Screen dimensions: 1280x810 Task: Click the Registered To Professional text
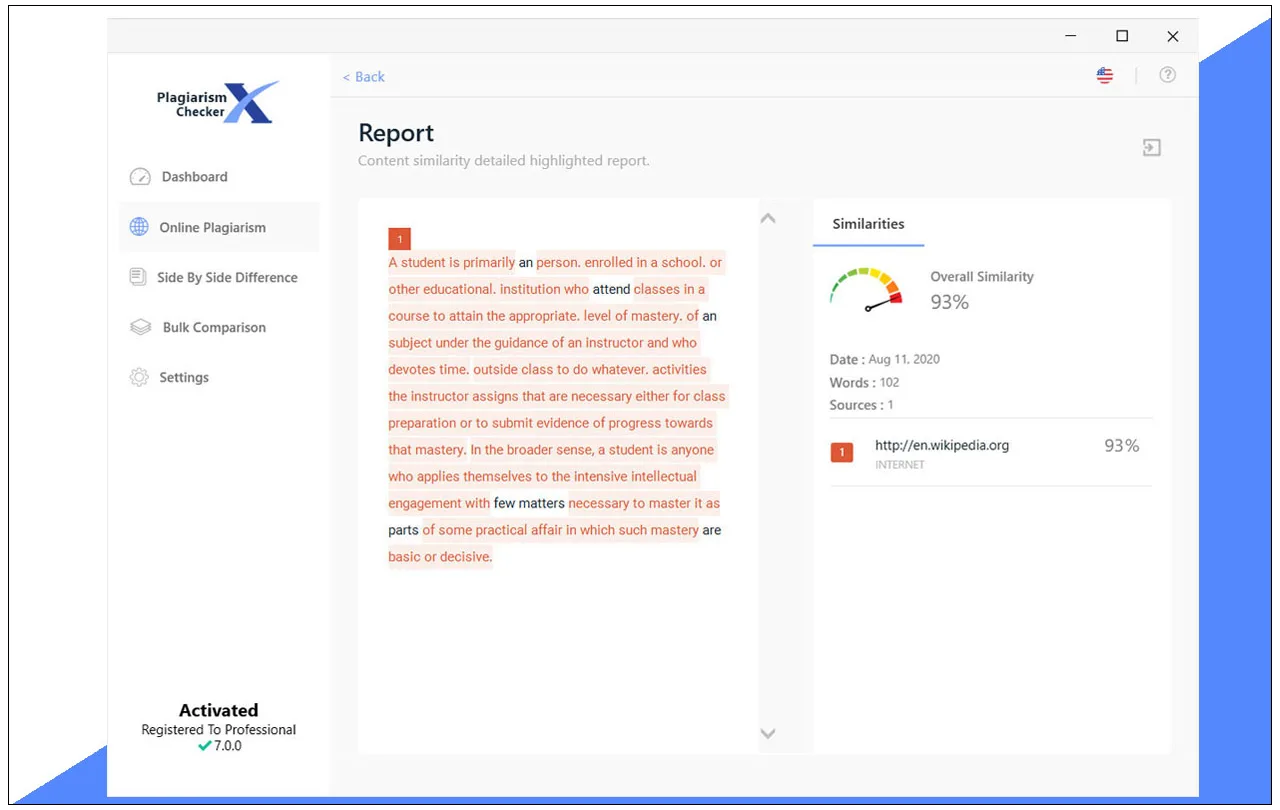click(218, 730)
